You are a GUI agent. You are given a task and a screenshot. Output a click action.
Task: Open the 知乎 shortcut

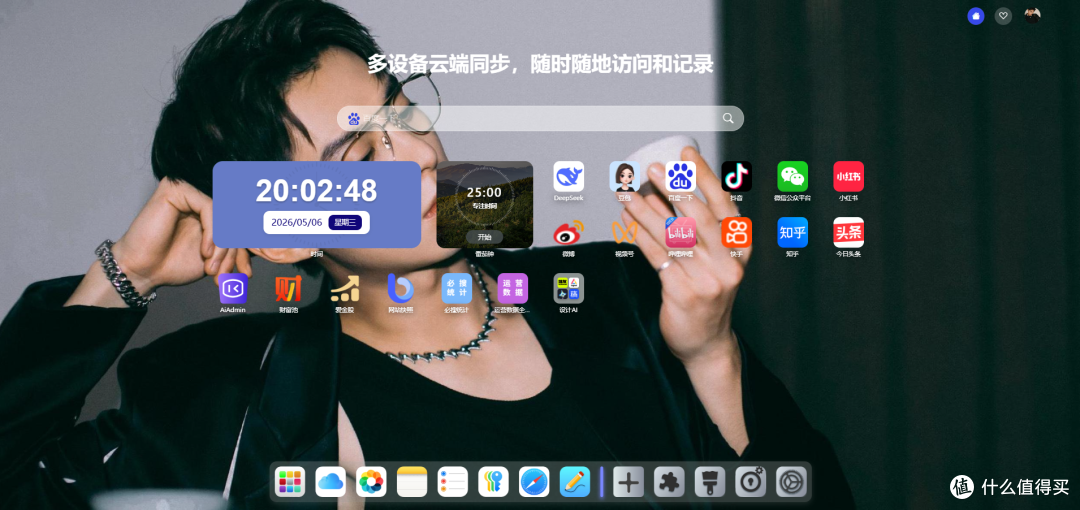tap(793, 232)
